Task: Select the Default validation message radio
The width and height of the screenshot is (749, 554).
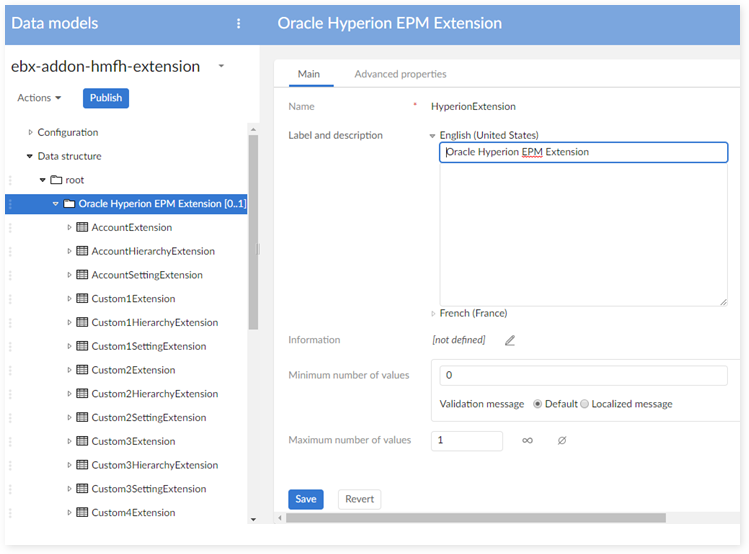Action: click(x=538, y=404)
